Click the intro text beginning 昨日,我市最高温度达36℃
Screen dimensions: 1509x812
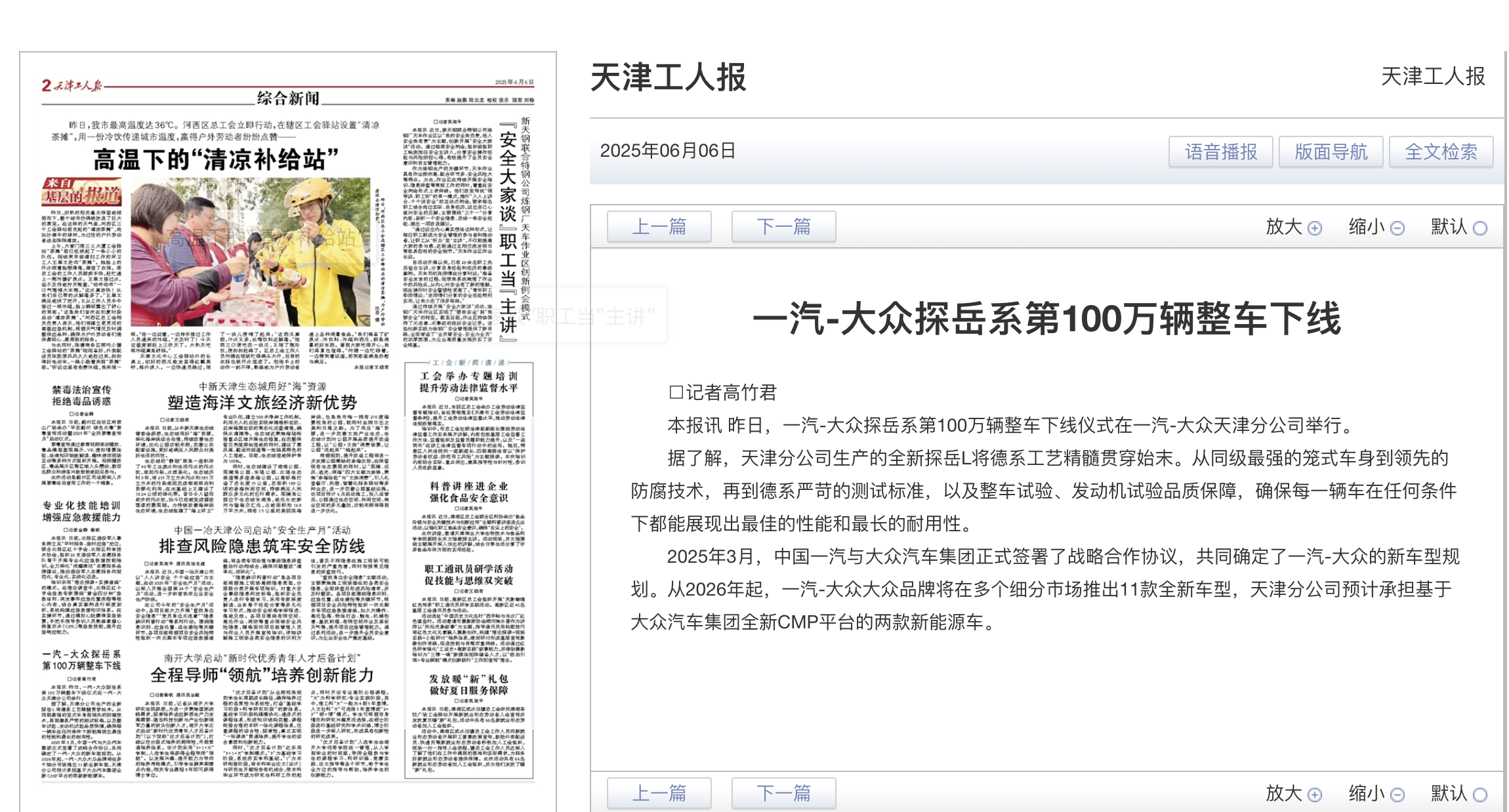216,131
